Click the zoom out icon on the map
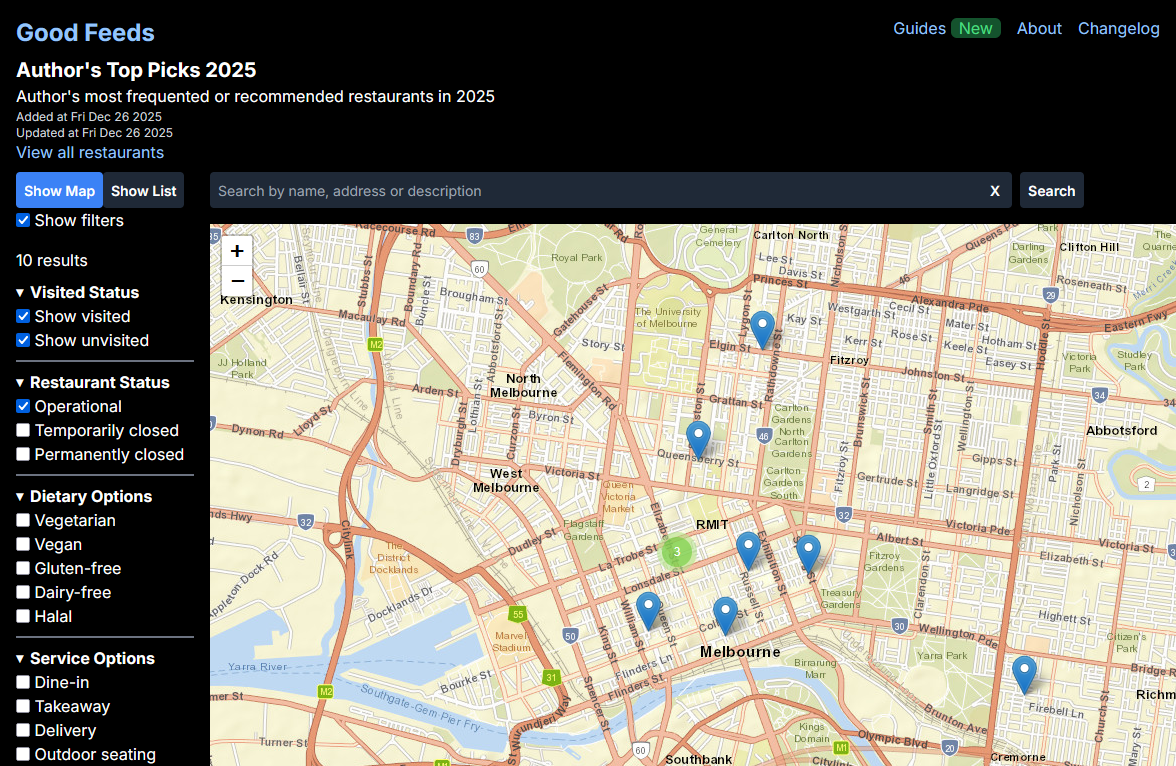 click(x=237, y=281)
